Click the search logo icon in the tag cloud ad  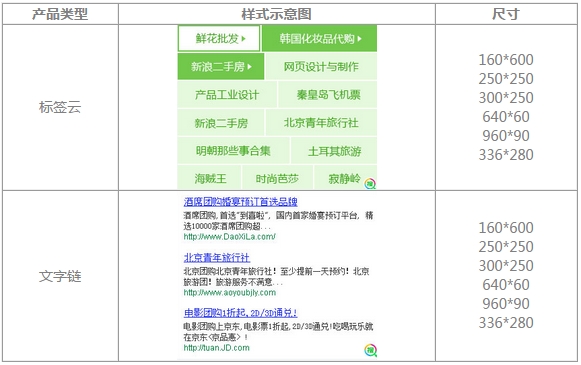pyautogui.click(x=370, y=183)
